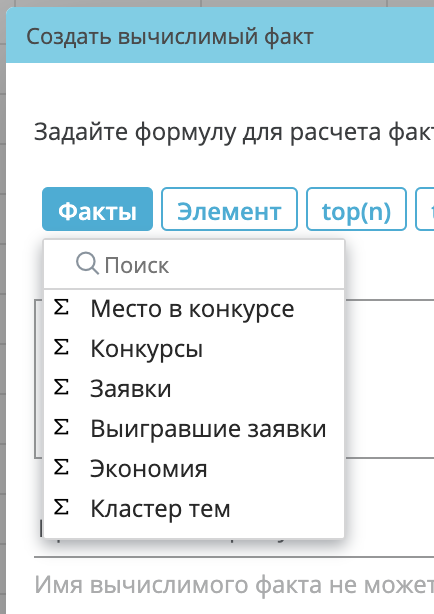Click sigma icon beside Кластер тем

[x=61, y=507]
